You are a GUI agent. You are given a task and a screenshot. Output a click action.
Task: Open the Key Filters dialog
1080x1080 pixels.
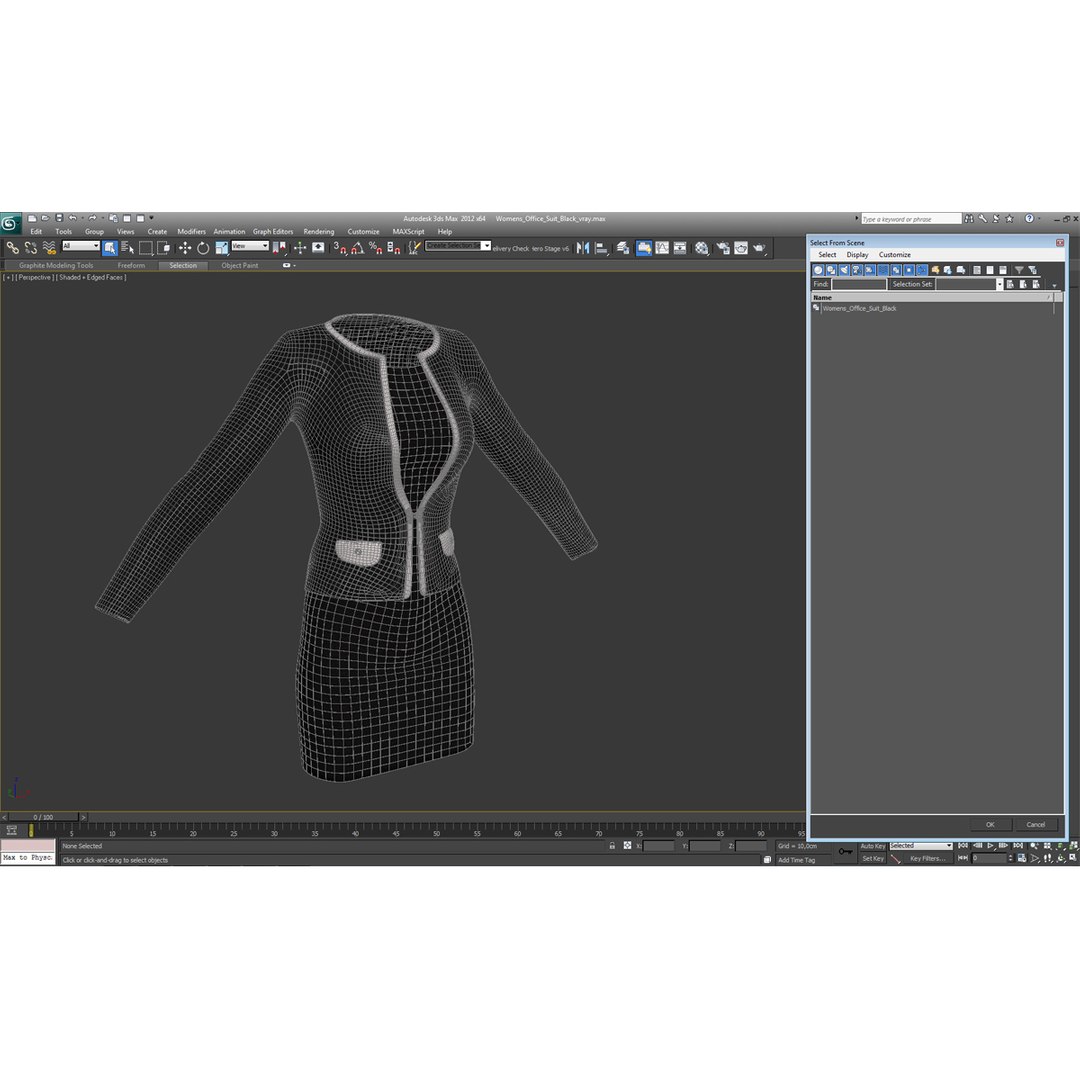coord(927,858)
